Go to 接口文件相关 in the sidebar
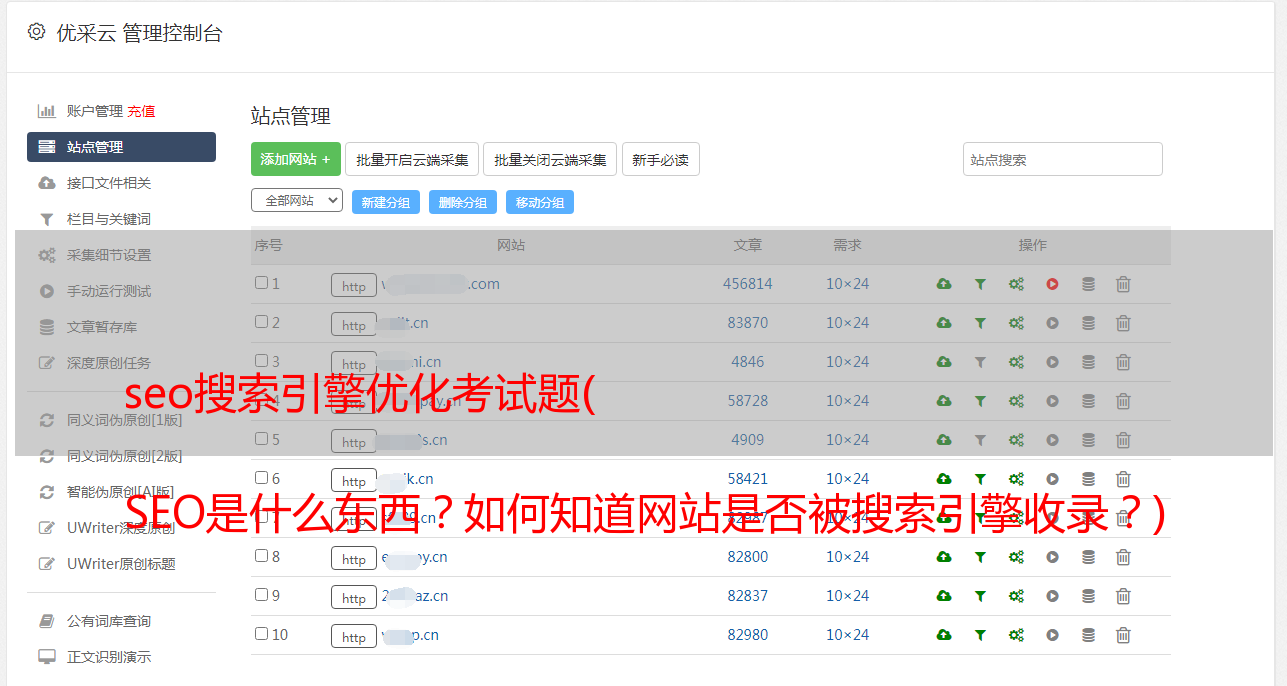The image size is (1287, 686). [109, 183]
